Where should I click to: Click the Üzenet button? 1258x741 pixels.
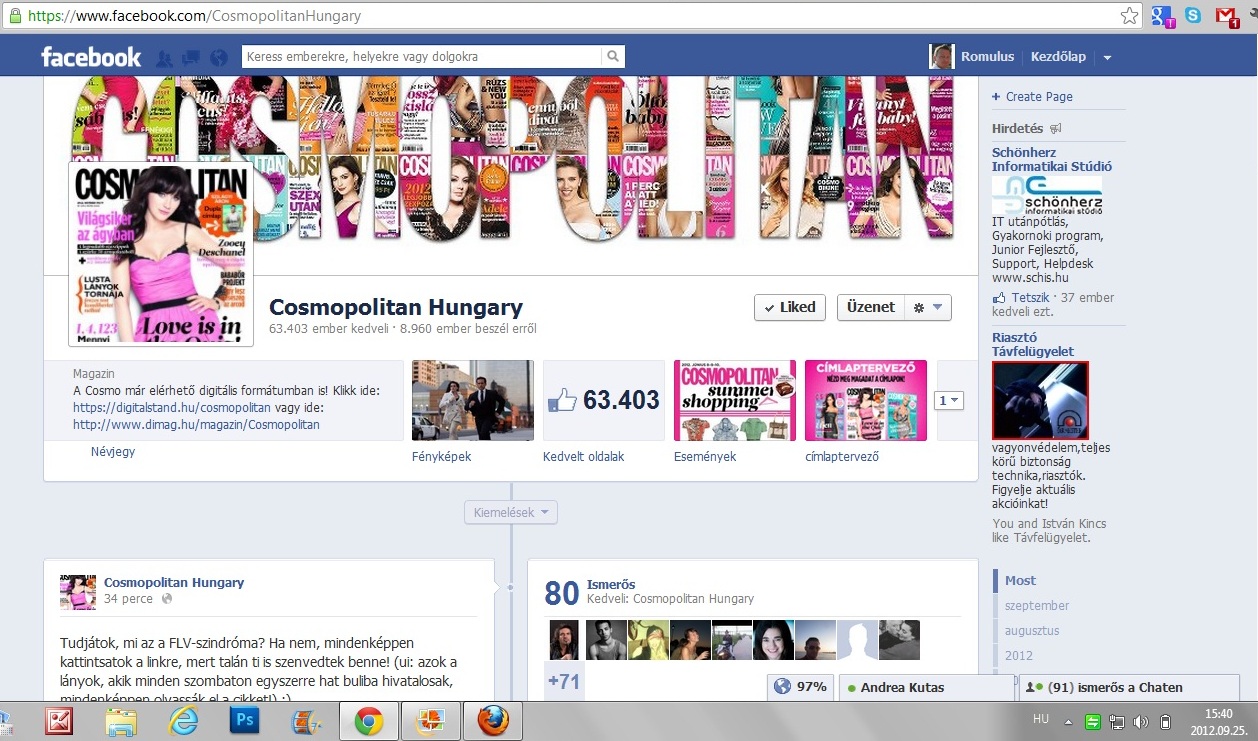point(869,307)
